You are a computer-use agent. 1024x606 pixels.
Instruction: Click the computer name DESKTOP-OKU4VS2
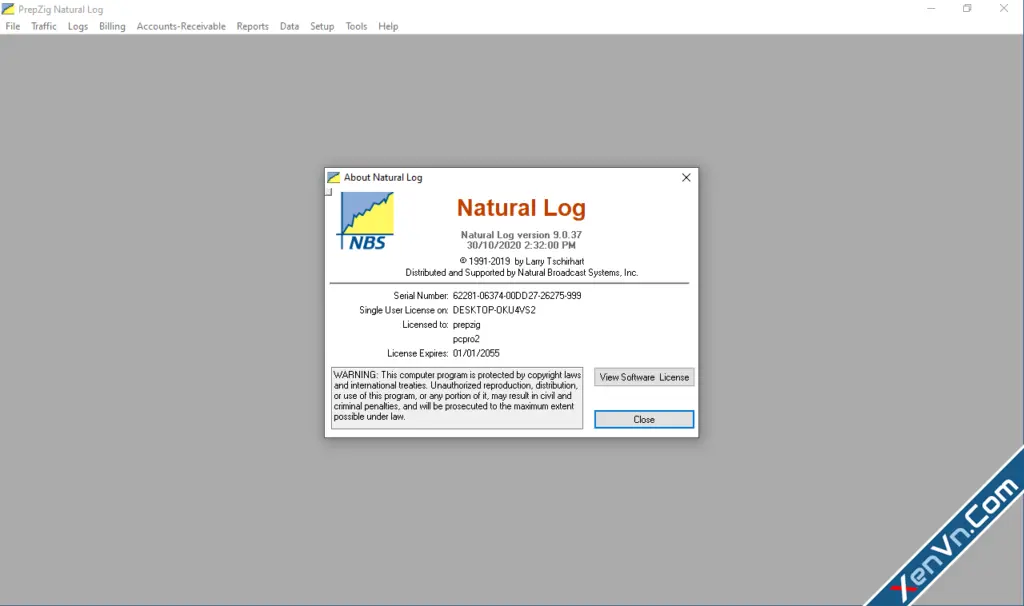coord(494,310)
